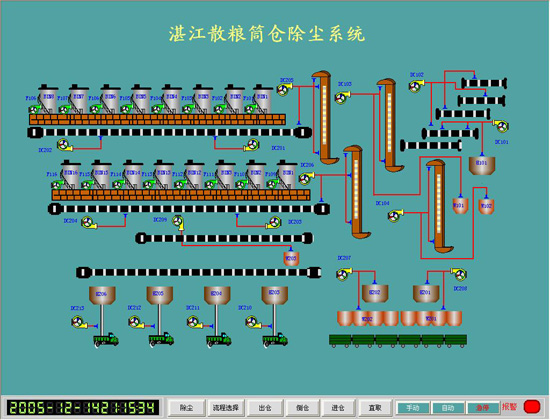The image size is (550, 420).
Task: Click the DC208 fan icon
Action: [458, 274]
